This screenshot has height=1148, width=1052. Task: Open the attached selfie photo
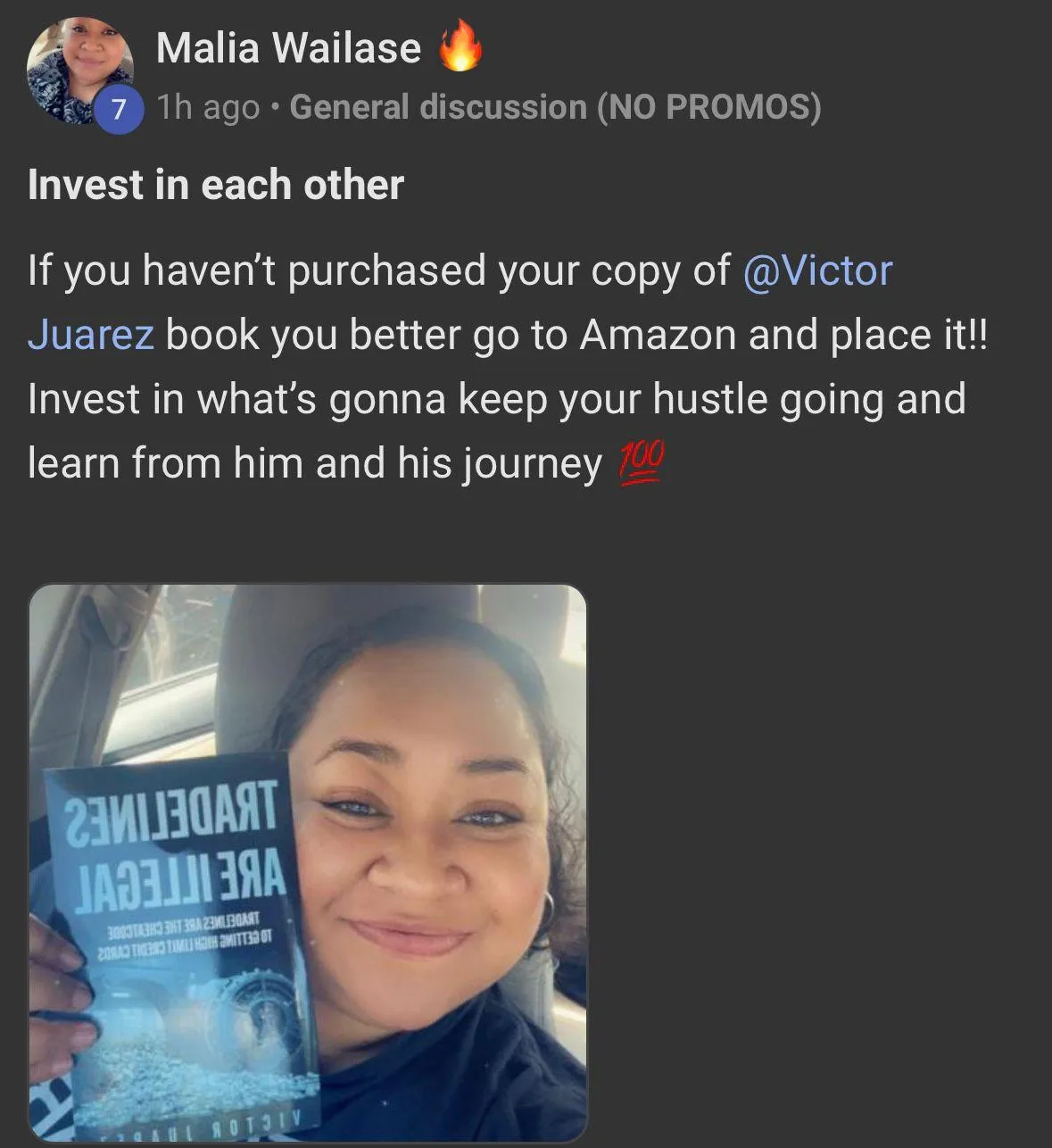pyautogui.click(x=308, y=862)
